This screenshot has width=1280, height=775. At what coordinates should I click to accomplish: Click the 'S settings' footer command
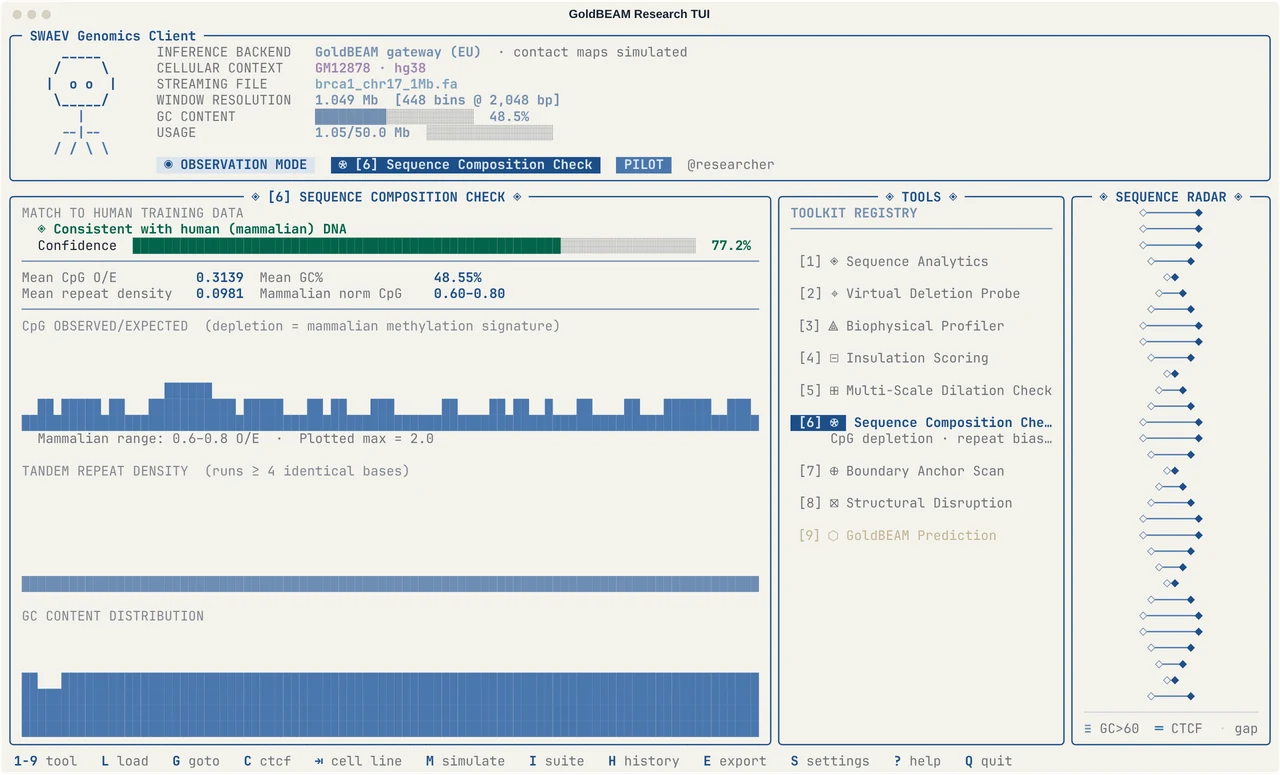(830, 761)
